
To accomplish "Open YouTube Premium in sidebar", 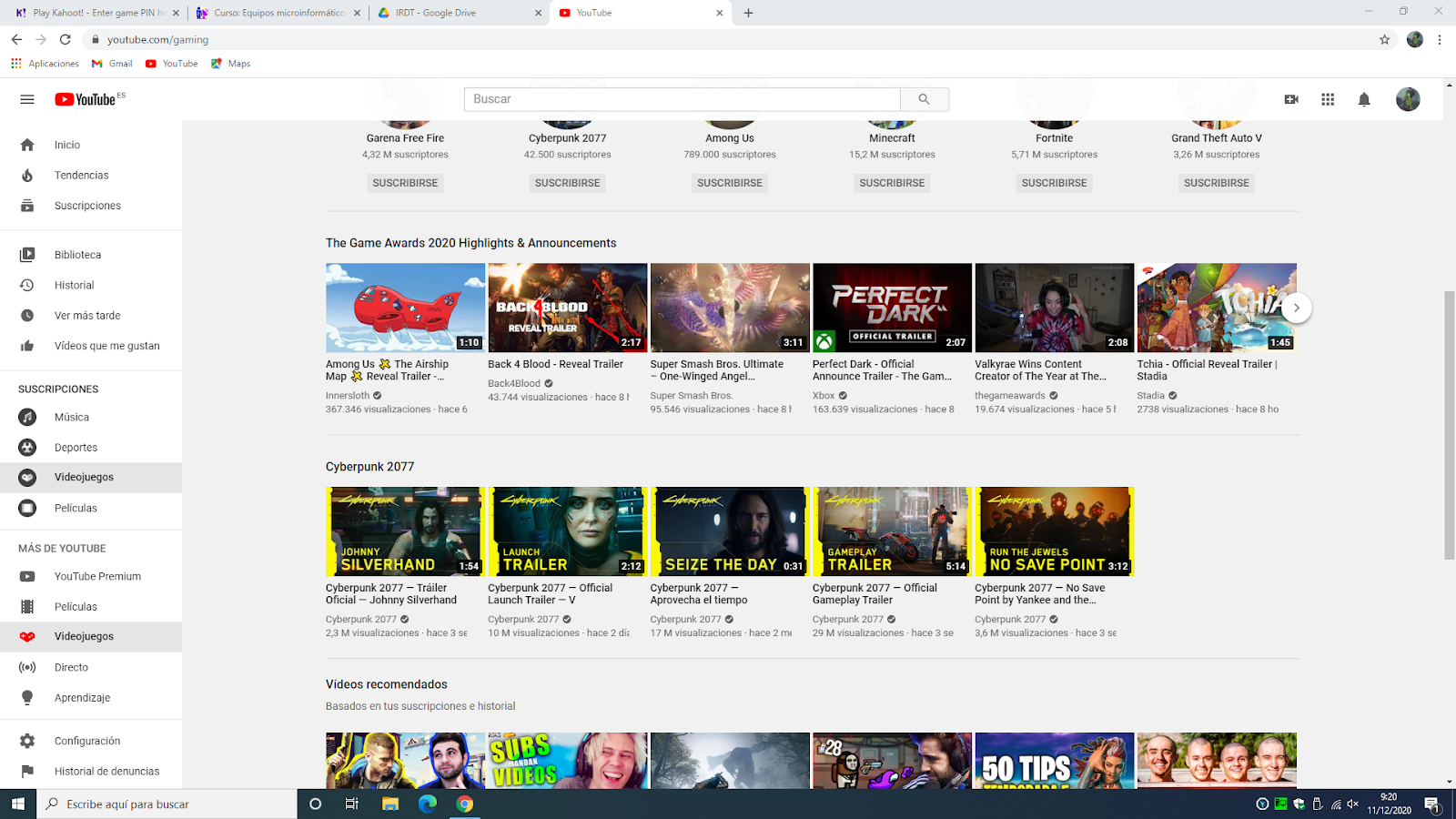I will 91,576.
